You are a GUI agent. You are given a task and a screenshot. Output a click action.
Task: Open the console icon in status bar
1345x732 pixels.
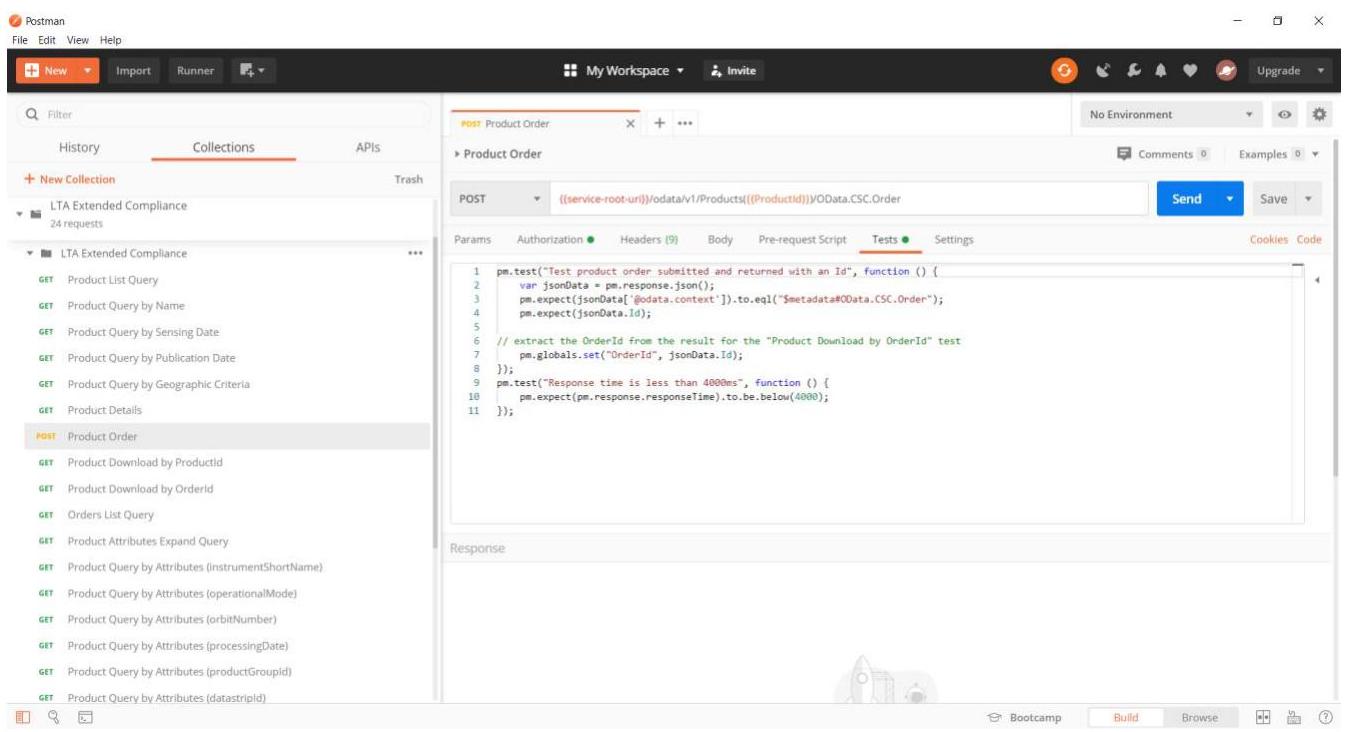coord(86,717)
